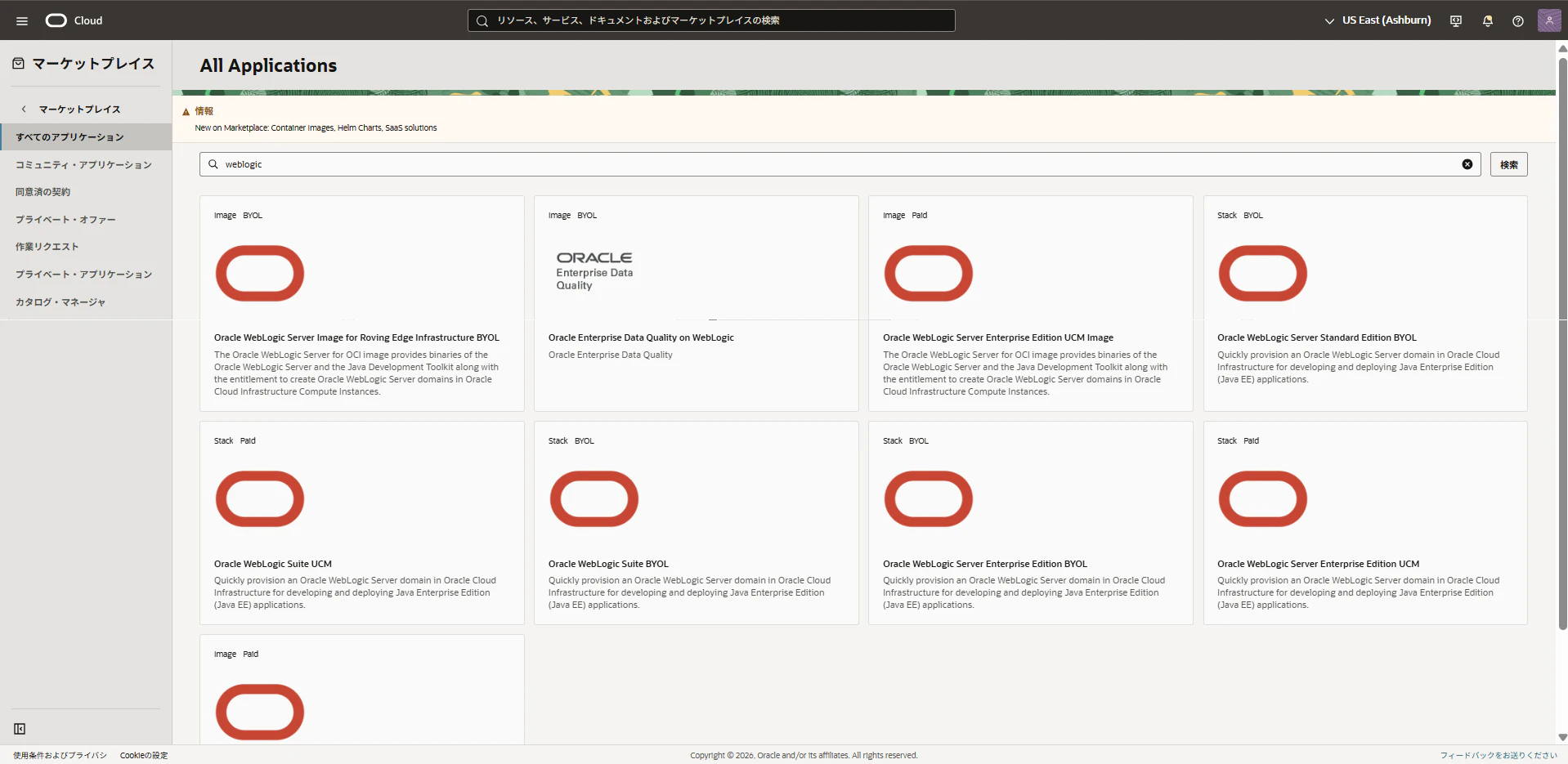
Task: Open the Enterprise Edition BYOL stack logo
Action: click(929, 498)
